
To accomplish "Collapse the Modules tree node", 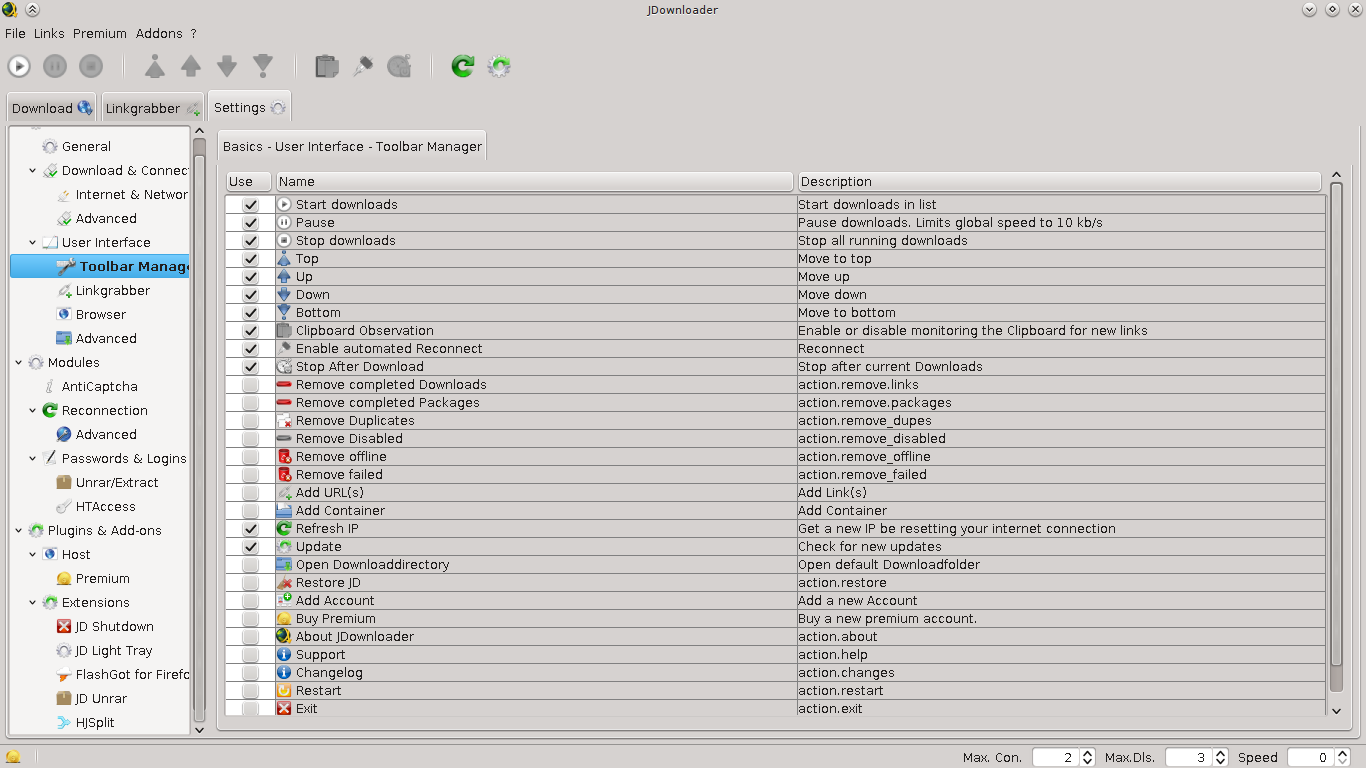I will [x=19, y=363].
